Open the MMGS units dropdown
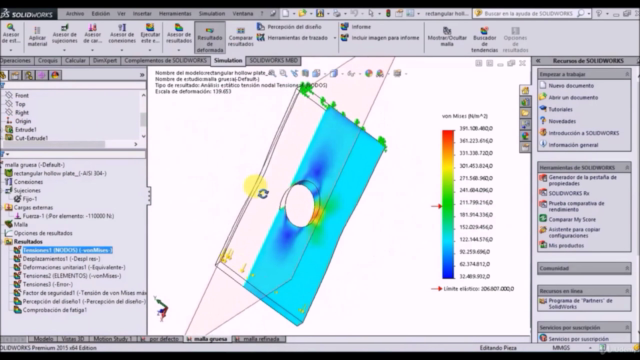The width and height of the screenshot is (640, 360). (x=590, y=348)
